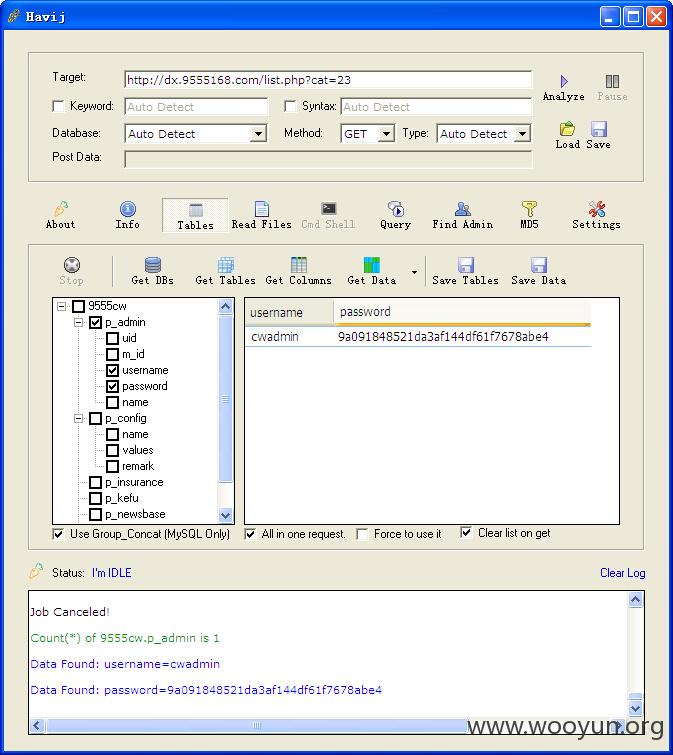Click the Get Columns icon
Viewport: 673px width, 755px height.
298,264
